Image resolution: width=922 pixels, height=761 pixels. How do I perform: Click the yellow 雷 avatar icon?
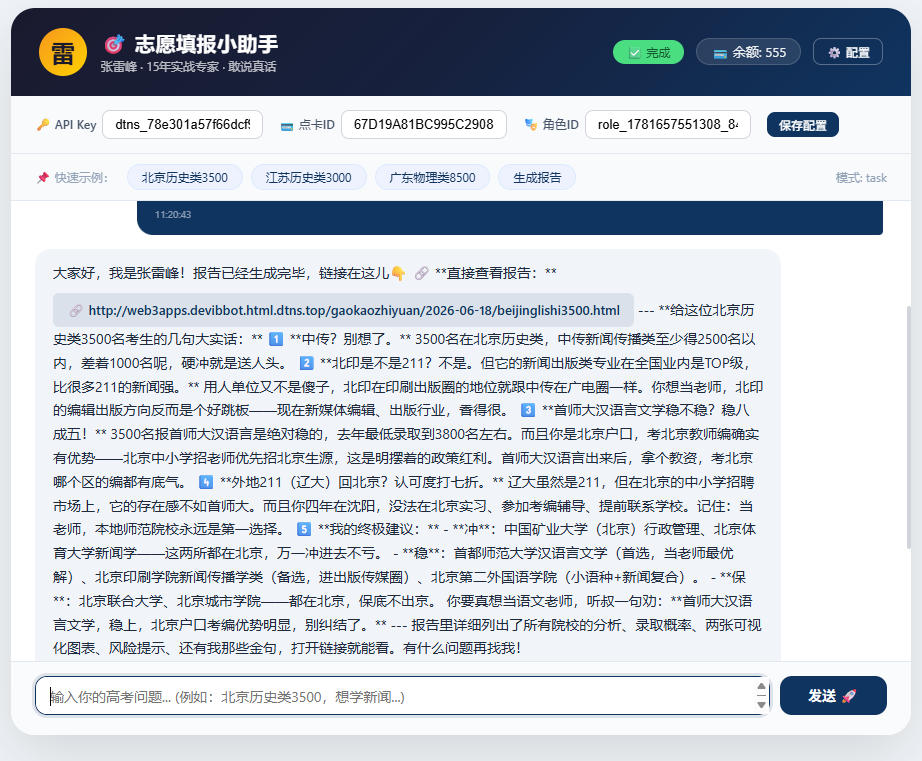click(x=63, y=52)
